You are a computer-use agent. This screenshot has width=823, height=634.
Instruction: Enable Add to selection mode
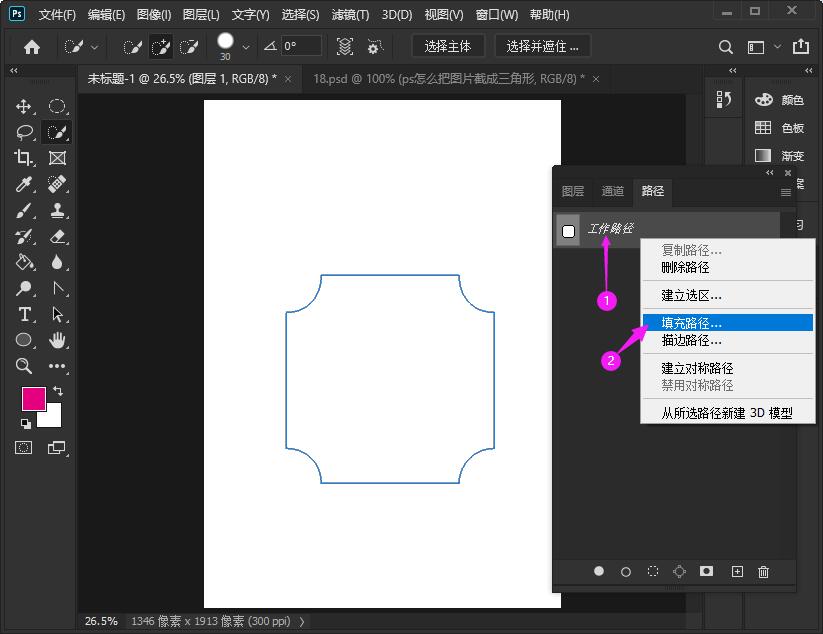[160, 47]
